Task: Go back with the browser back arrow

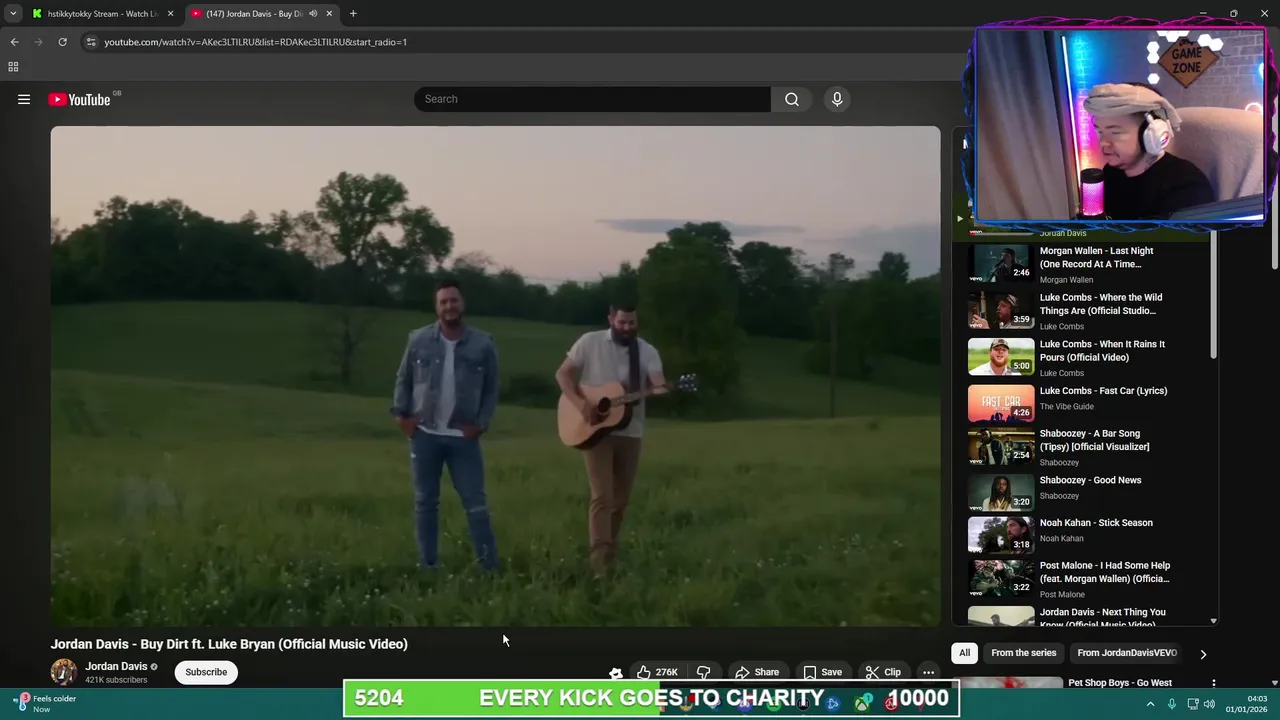Action: (14, 42)
